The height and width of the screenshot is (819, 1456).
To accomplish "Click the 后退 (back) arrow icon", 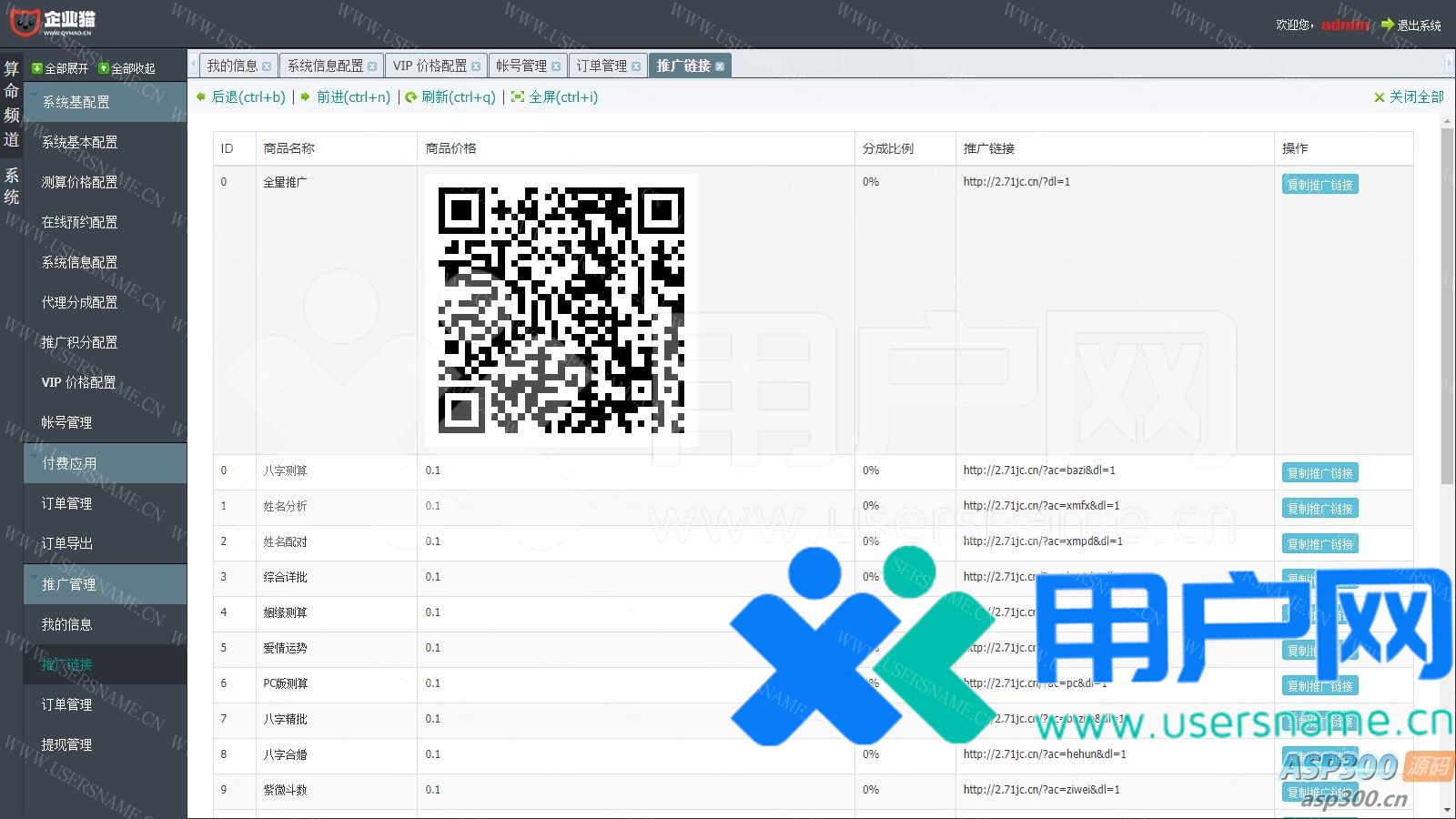I will tap(201, 96).
